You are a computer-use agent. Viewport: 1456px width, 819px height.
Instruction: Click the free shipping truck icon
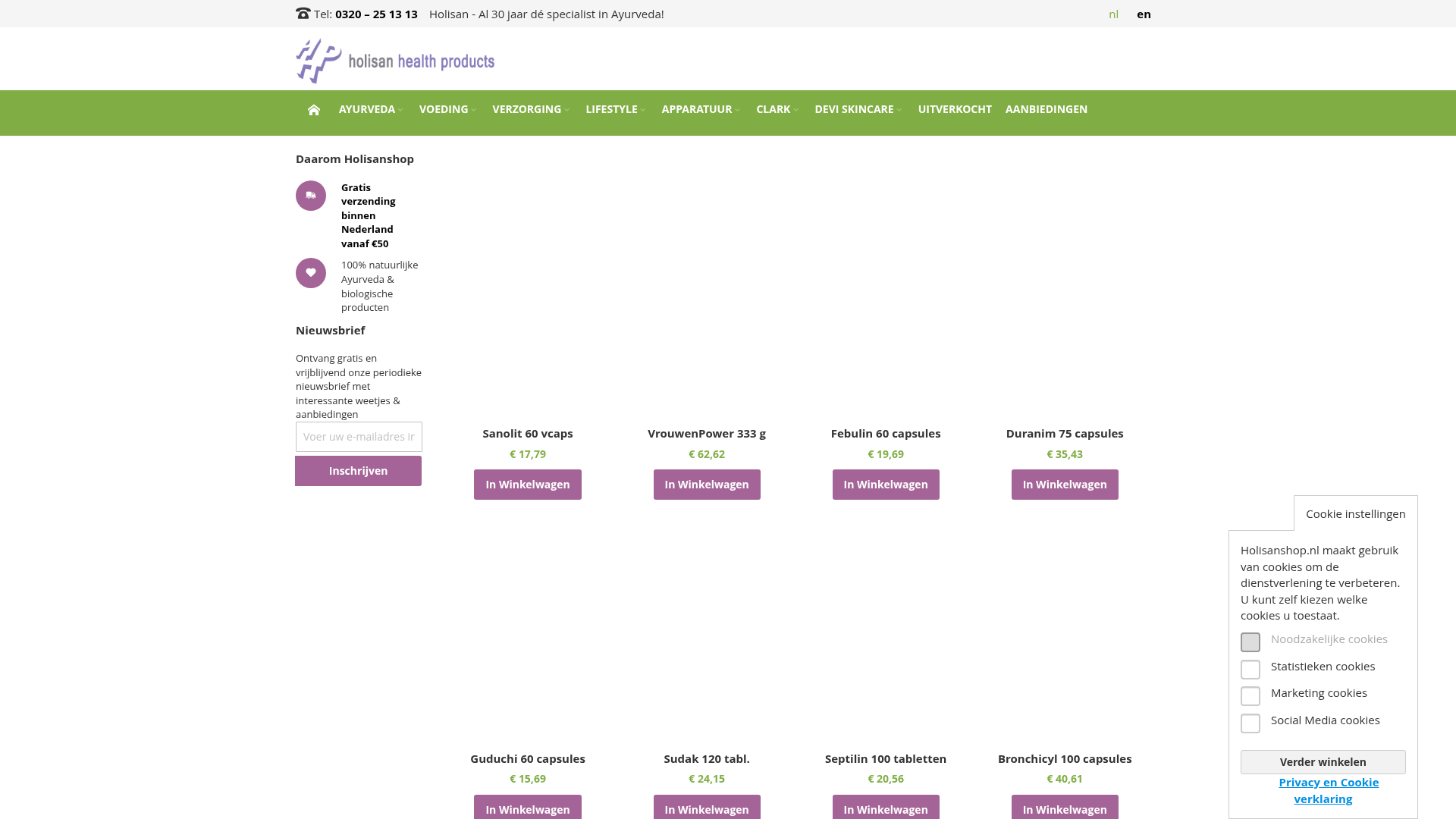[311, 196]
